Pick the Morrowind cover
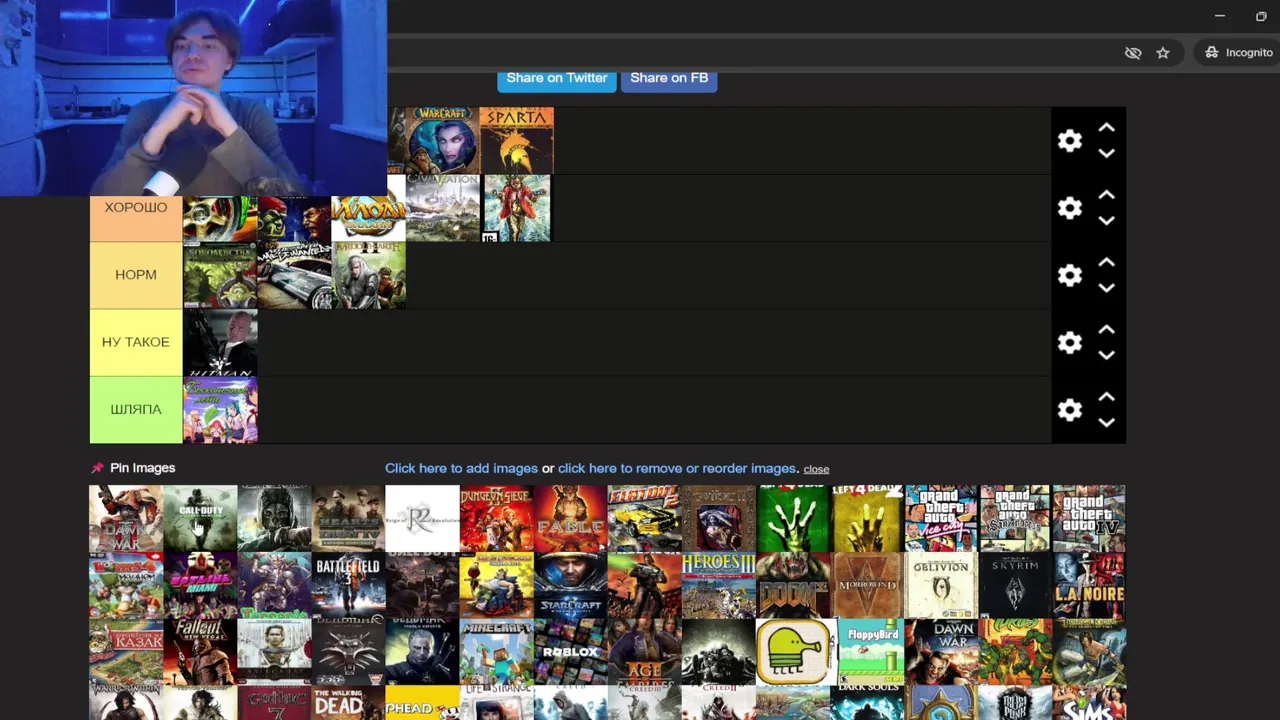 [x=867, y=585]
